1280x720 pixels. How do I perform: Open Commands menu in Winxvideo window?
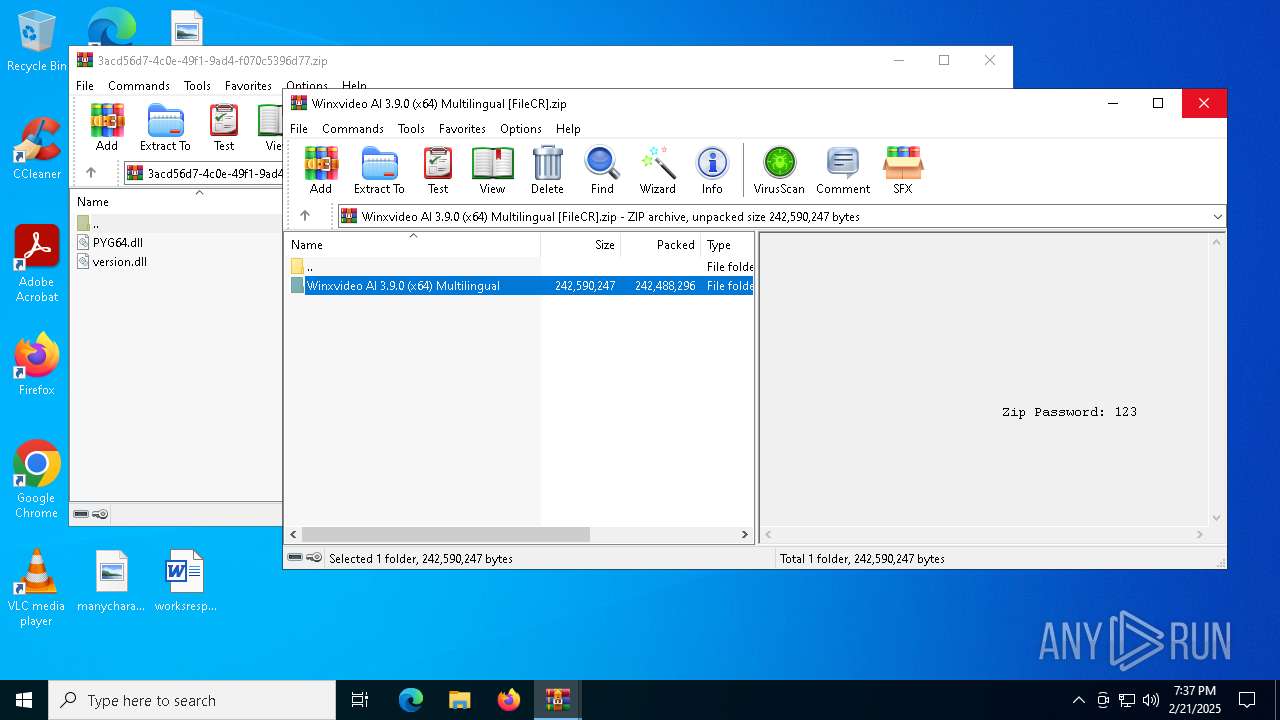tap(353, 129)
